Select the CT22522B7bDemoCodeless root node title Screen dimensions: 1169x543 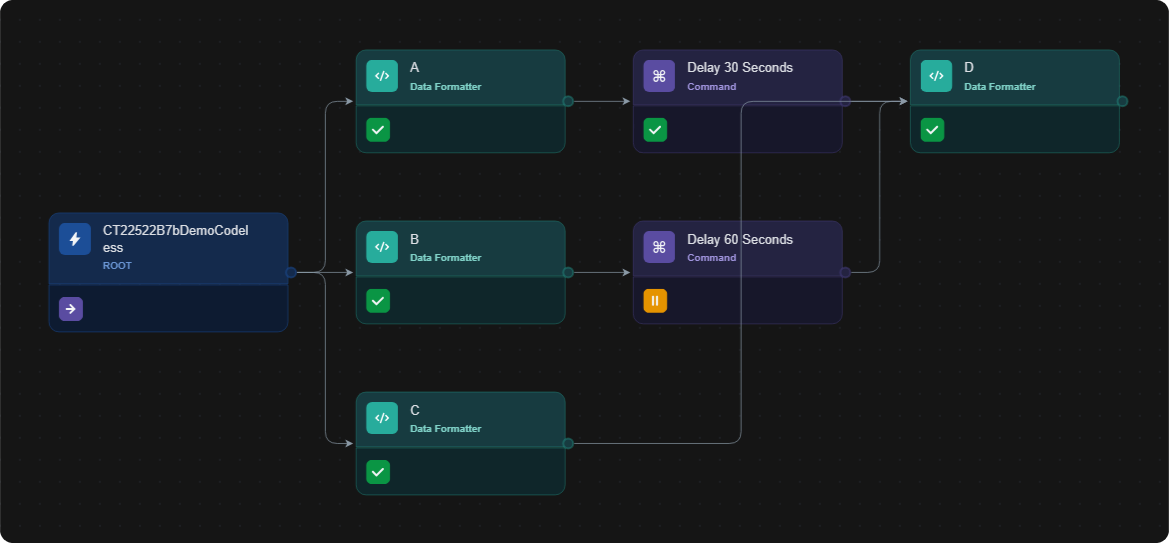point(176,239)
